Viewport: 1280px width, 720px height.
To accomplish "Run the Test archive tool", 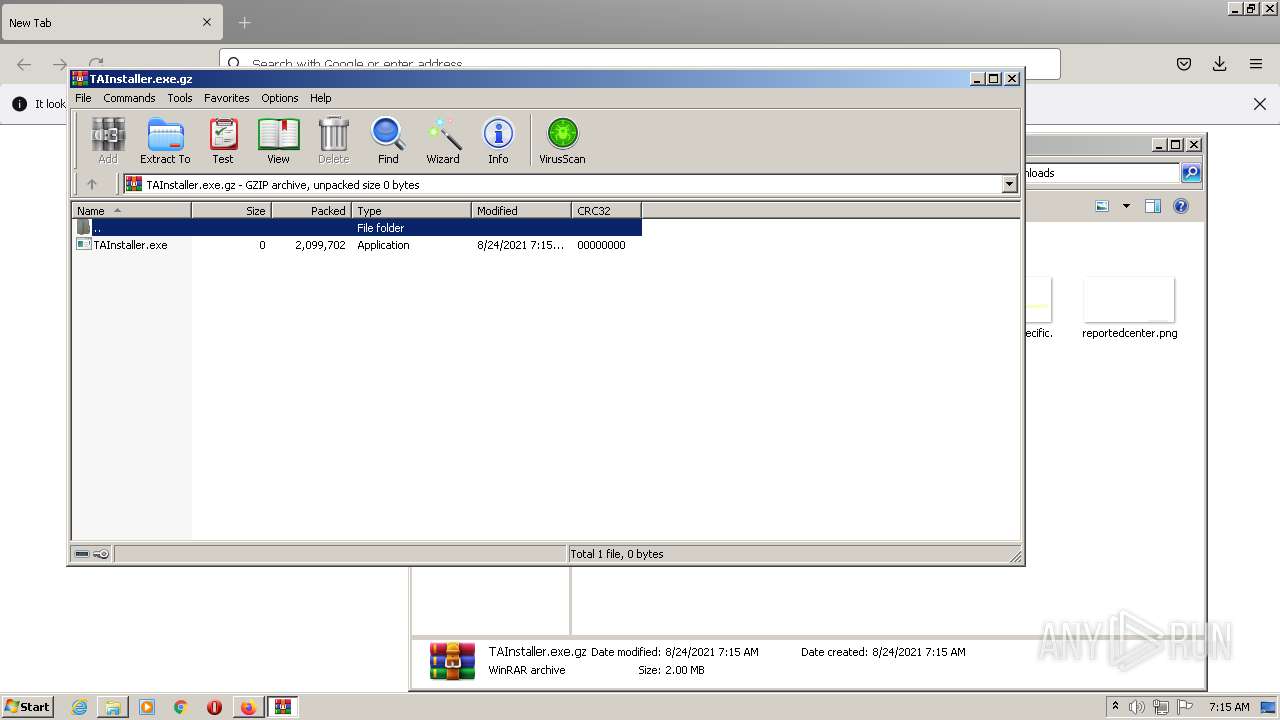I will click(x=223, y=140).
